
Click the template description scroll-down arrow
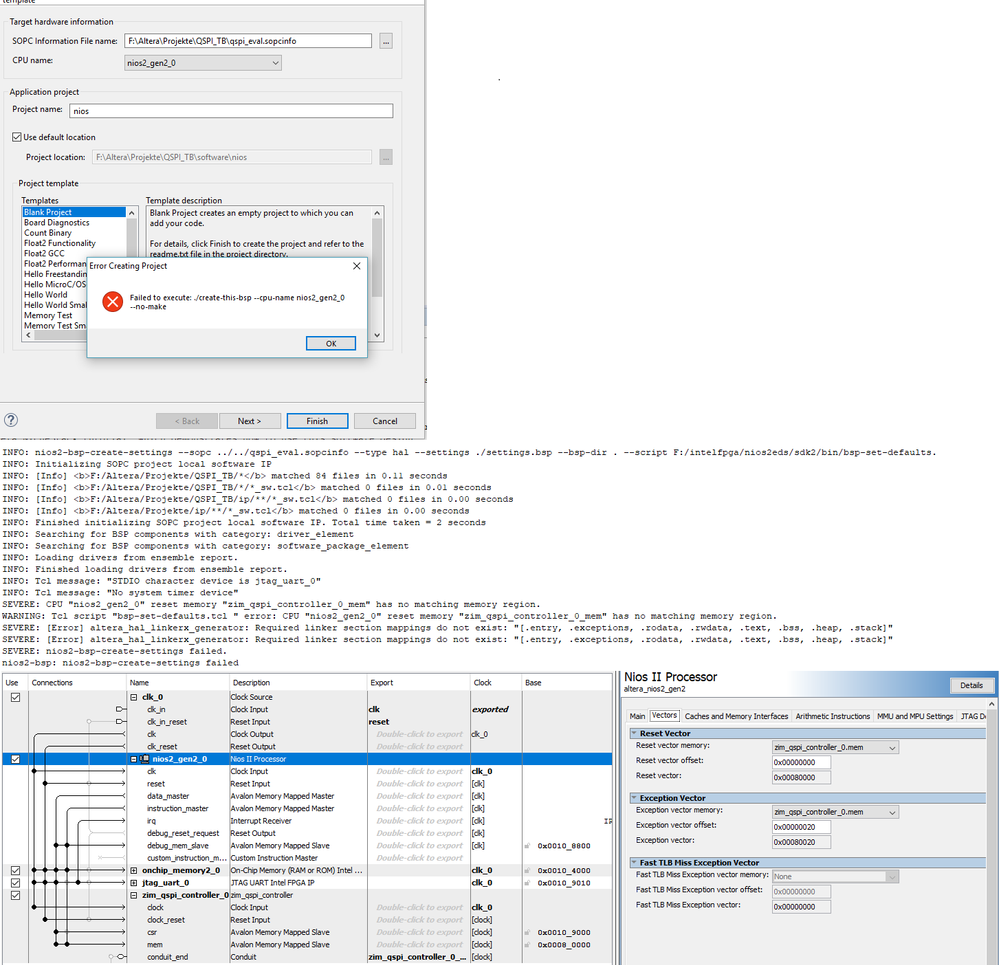(x=377, y=335)
